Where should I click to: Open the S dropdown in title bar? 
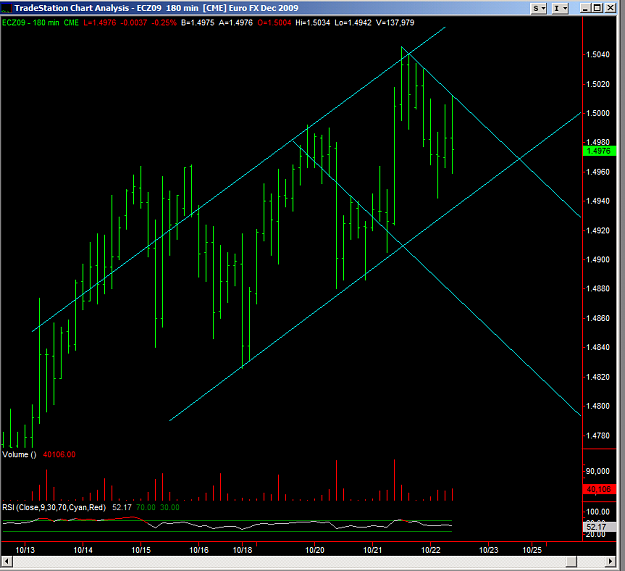pos(539,8)
